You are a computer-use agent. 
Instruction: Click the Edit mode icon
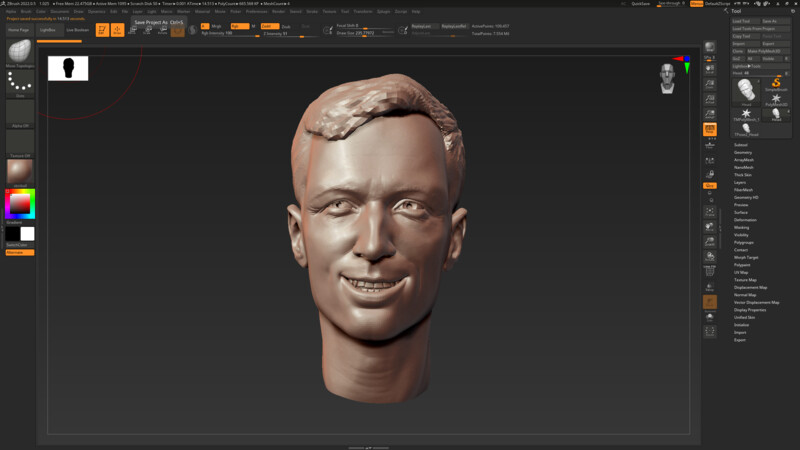(102, 30)
